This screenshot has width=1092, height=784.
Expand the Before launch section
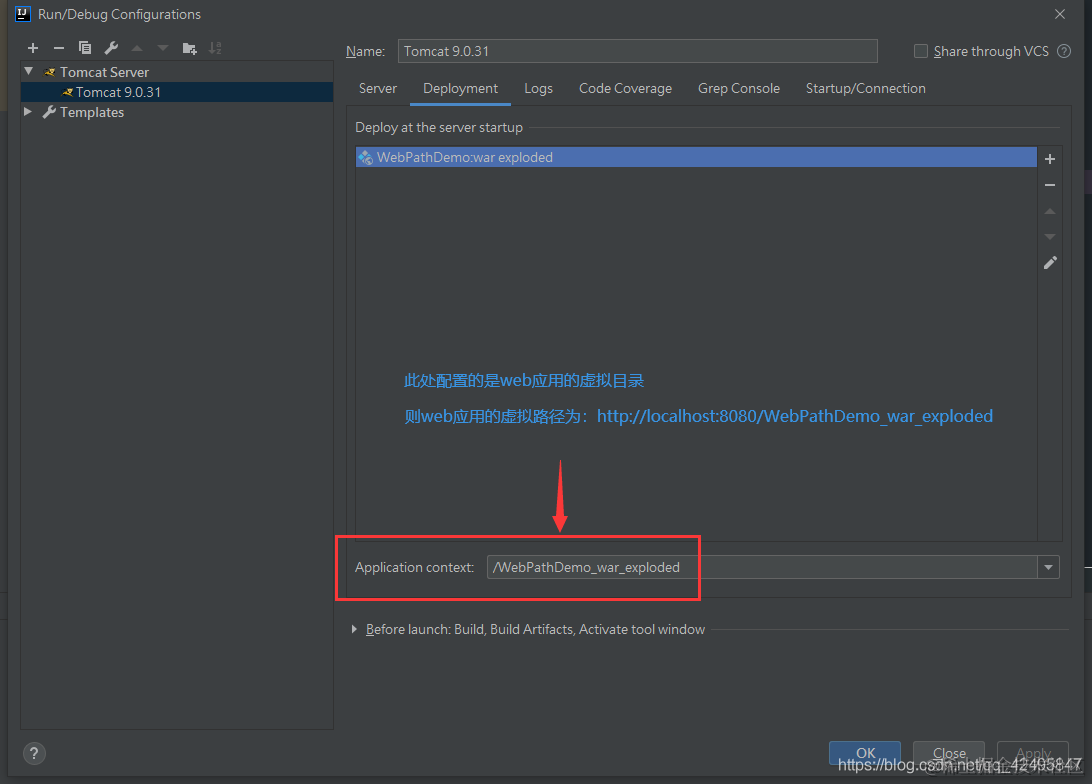354,629
